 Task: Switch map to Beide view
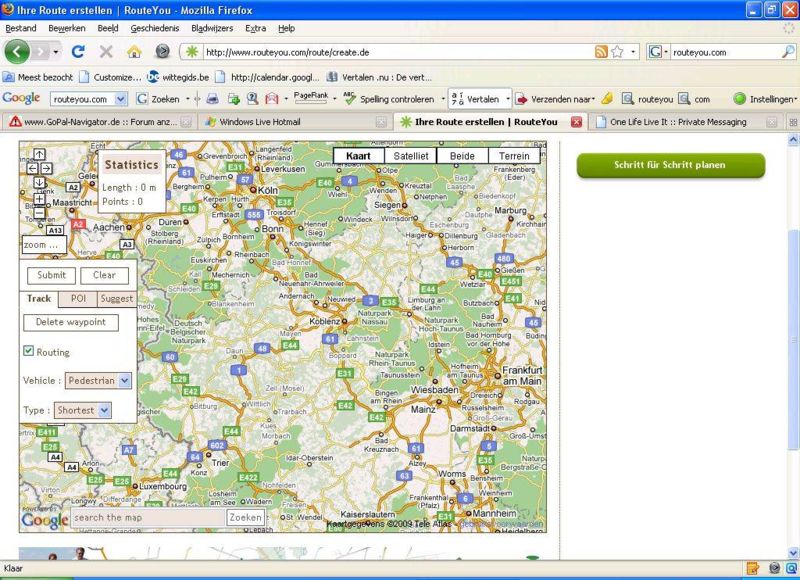462,156
